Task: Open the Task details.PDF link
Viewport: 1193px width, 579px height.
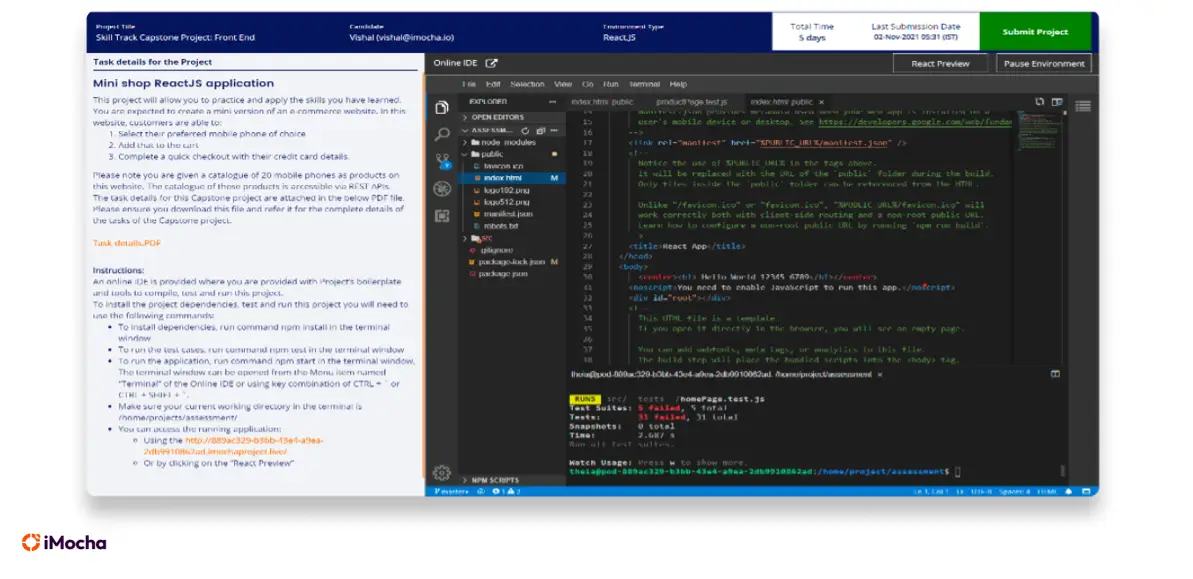Action: 127,243
